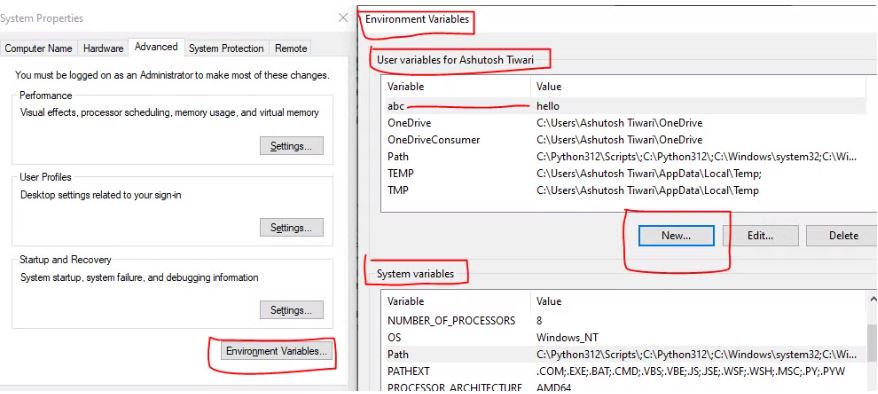The height and width of the screenshot is (394, 878).
Task: Select the OneDriveConsumer variable row
Action: pyautogui.click(x=624, y=140)
